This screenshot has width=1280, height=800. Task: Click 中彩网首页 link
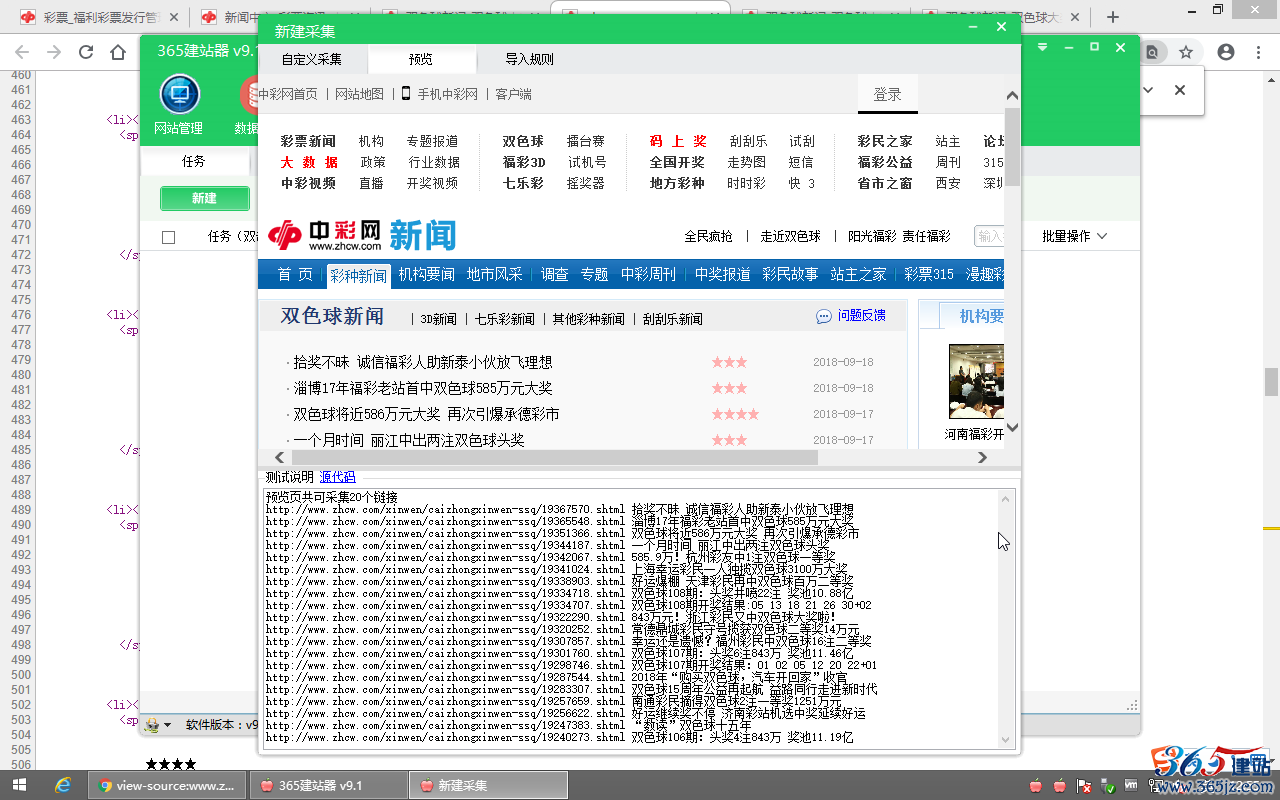pyautogui.click(x=288, y=94)
